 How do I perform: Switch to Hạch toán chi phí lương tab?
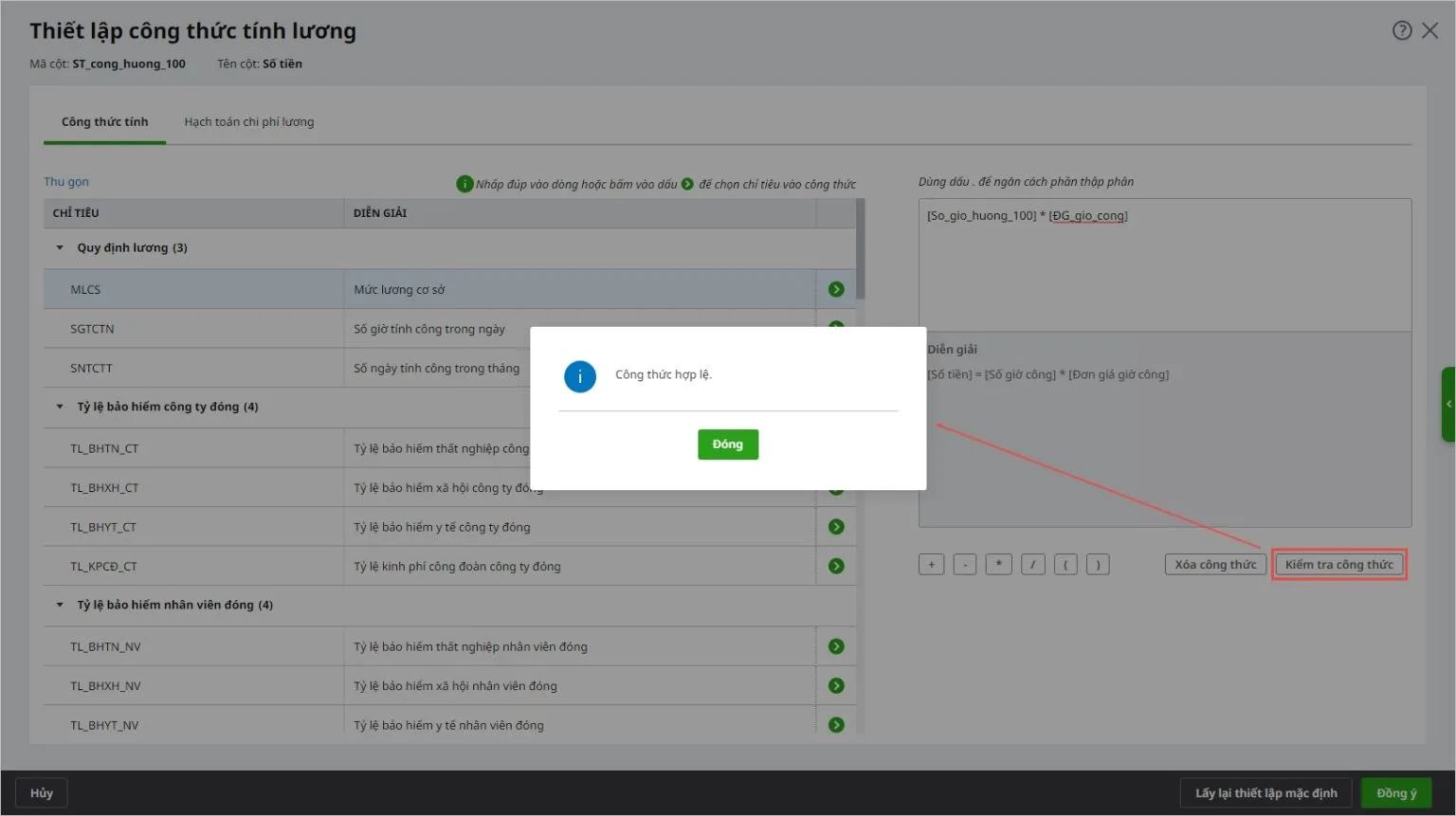coord(248,122)
